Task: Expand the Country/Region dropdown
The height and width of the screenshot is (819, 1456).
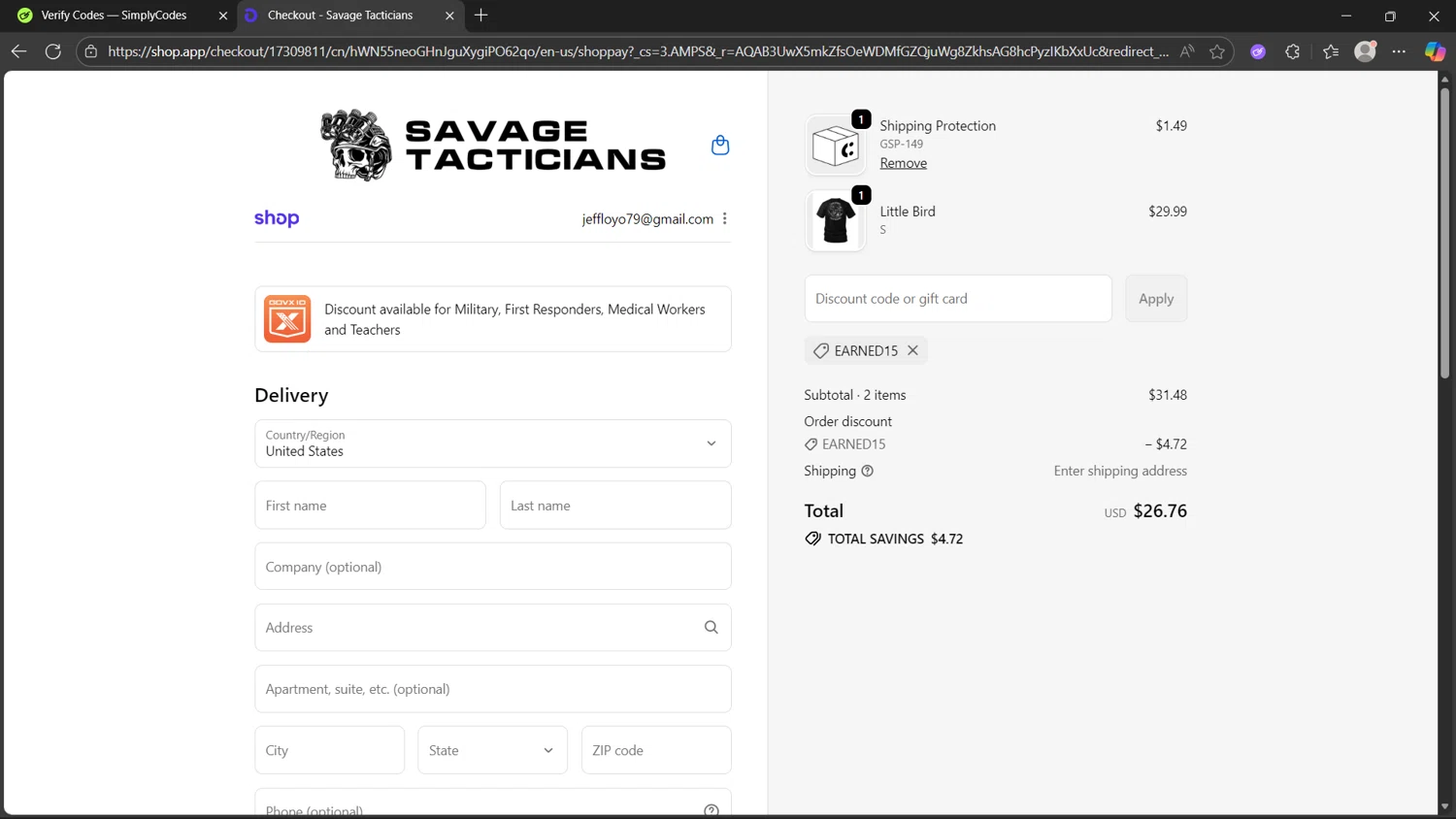Action: click(493, 443)
